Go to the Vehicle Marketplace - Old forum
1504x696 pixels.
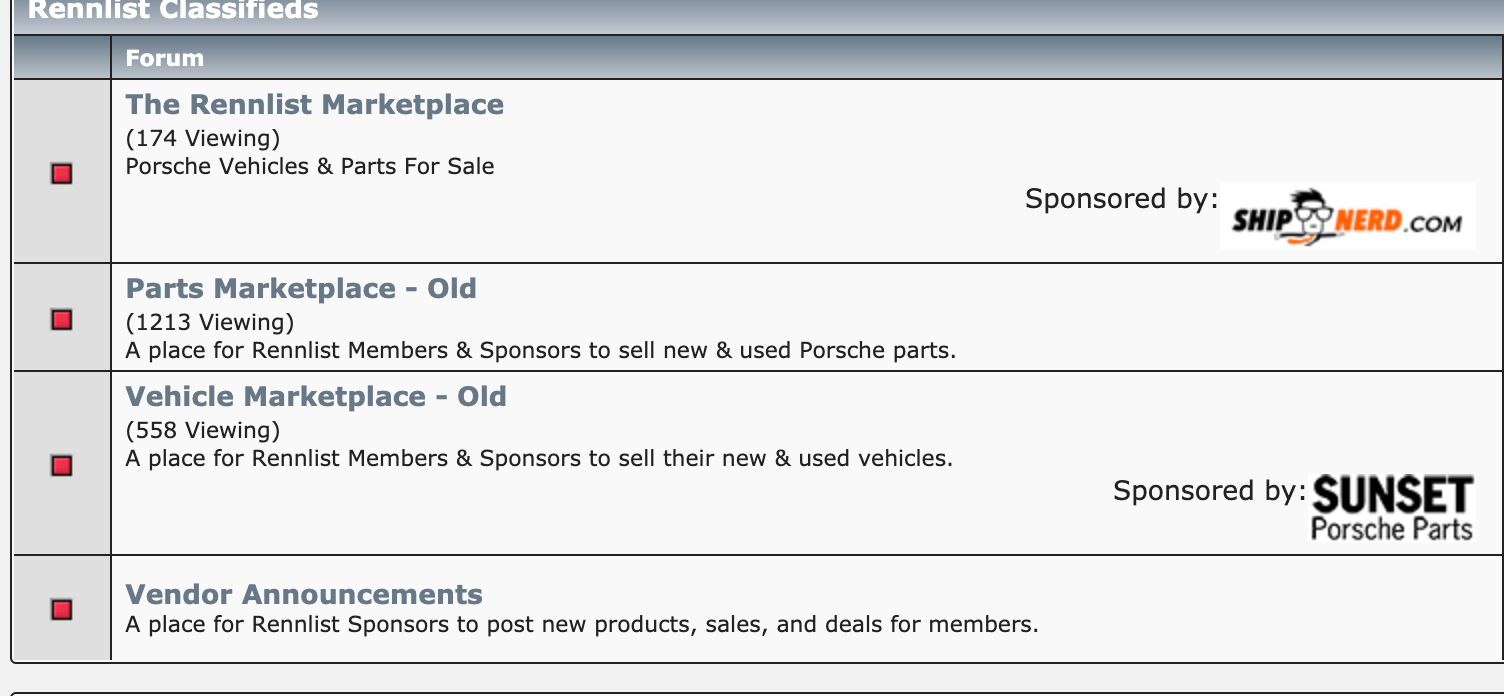(x=316, y=396)
